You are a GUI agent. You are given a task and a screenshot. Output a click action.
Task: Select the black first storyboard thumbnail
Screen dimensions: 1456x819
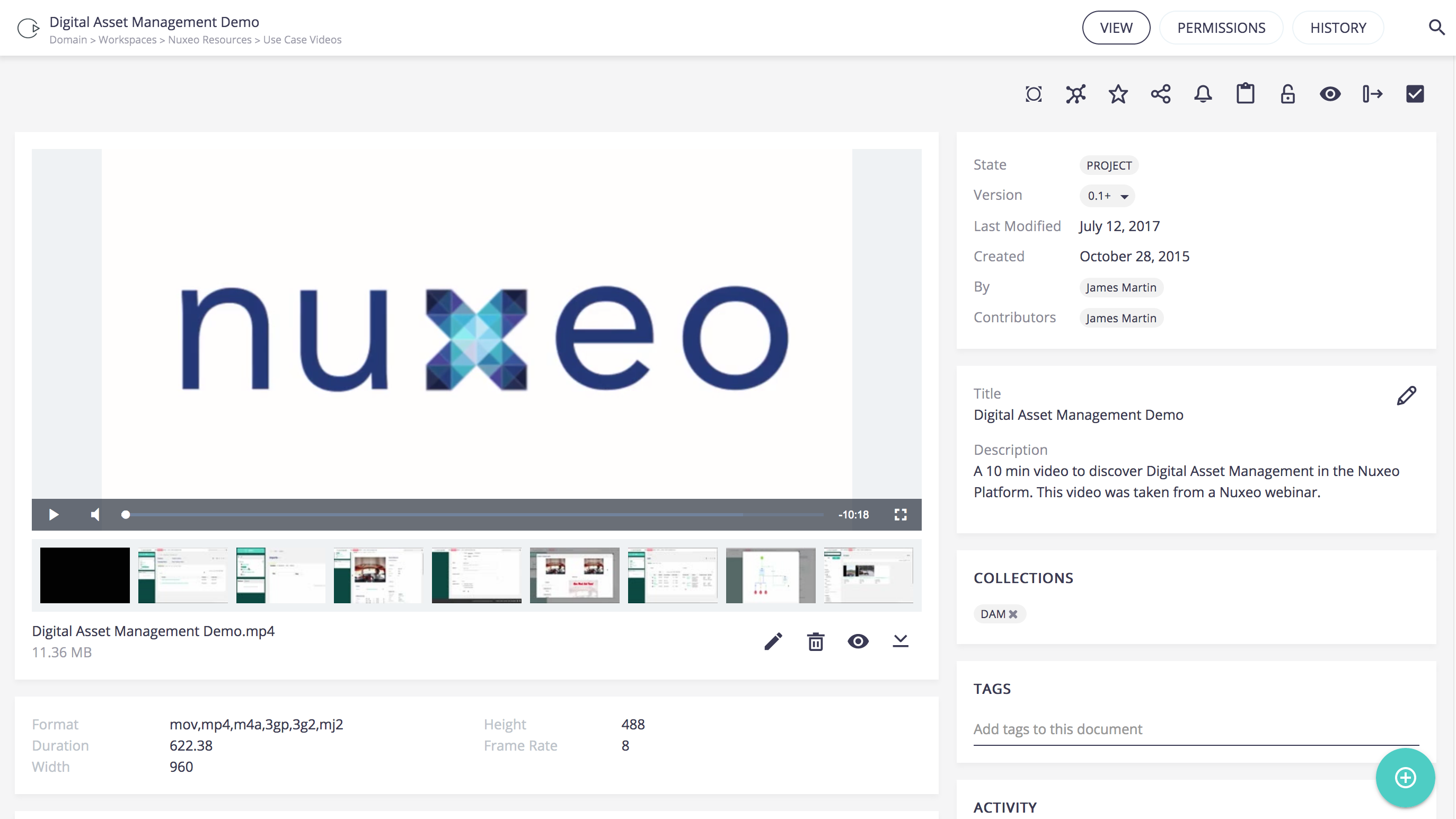point(85,575)
